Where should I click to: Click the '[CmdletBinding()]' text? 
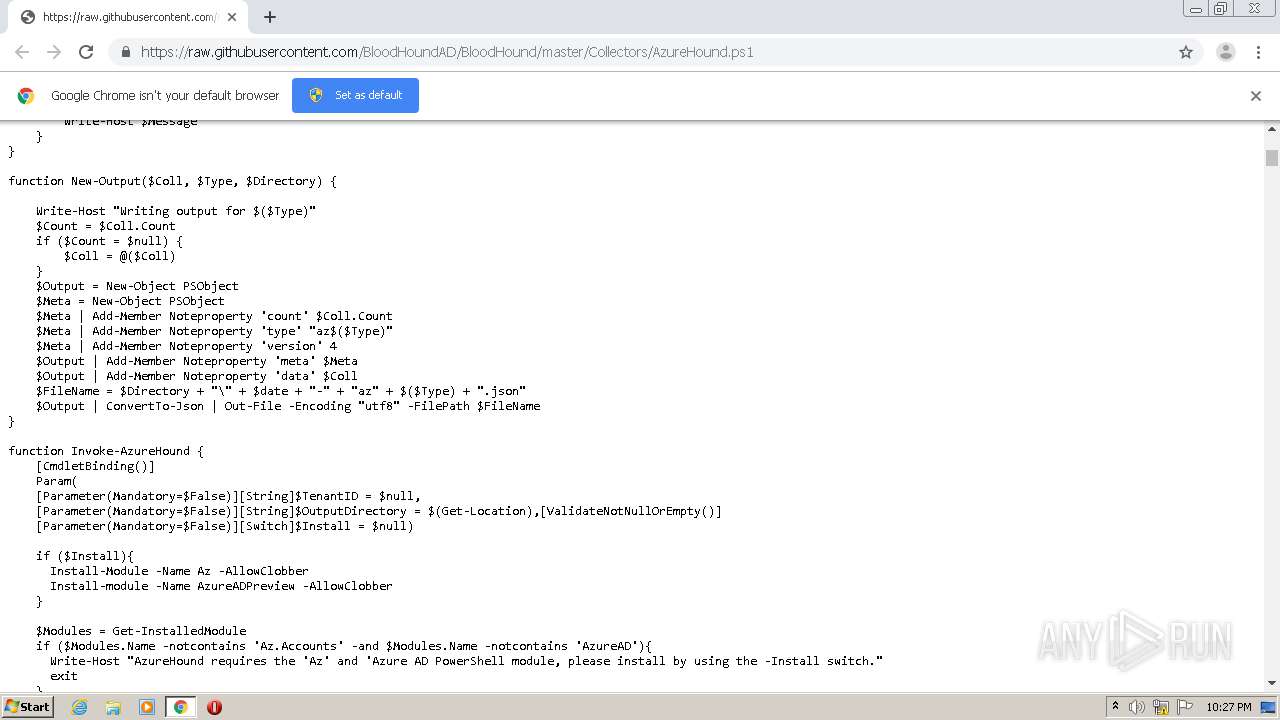click(x=95, y=466)
